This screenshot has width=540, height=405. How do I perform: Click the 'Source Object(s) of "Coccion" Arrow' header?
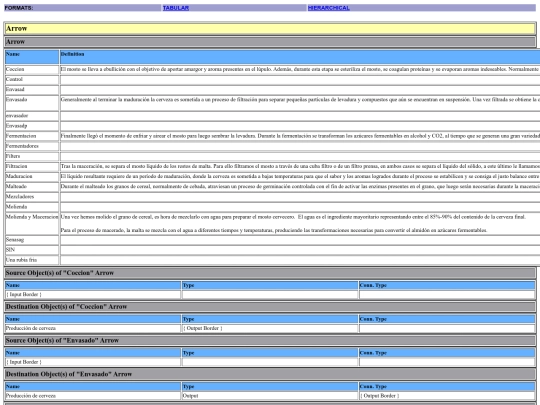(270, 273)
